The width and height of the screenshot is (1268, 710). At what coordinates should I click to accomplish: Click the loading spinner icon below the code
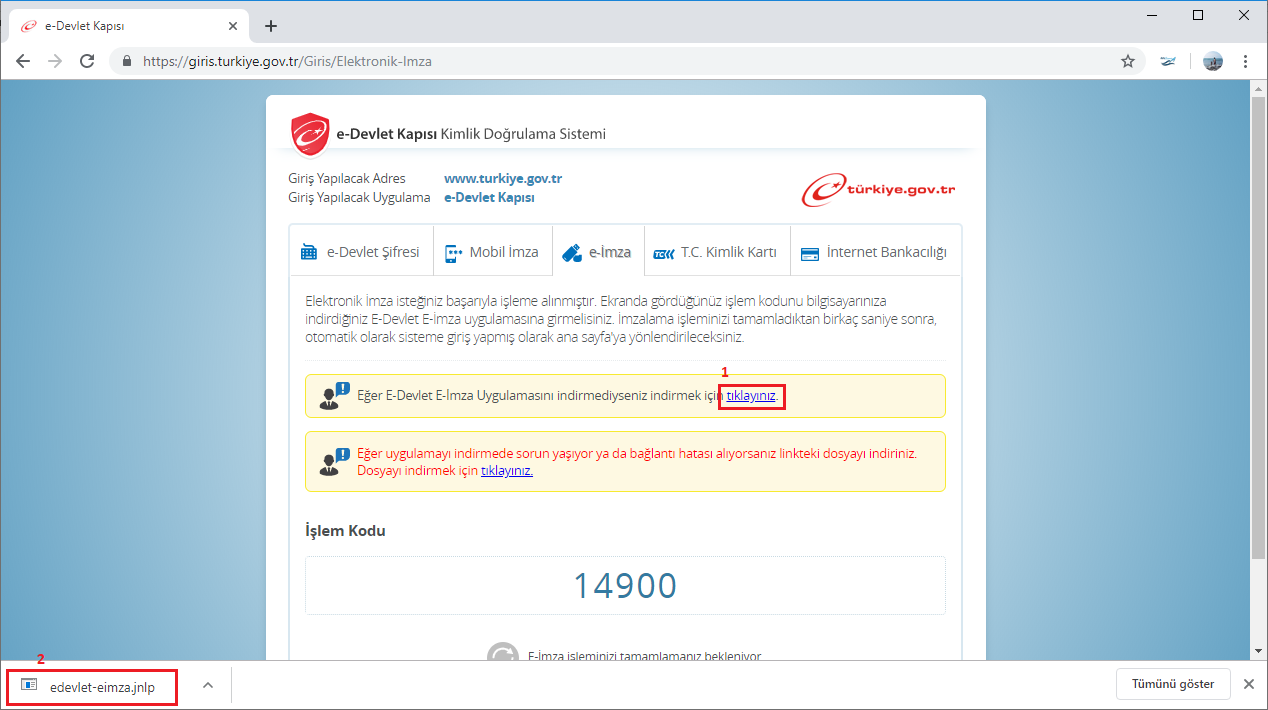pyautogui.click(x=503, y=652)
